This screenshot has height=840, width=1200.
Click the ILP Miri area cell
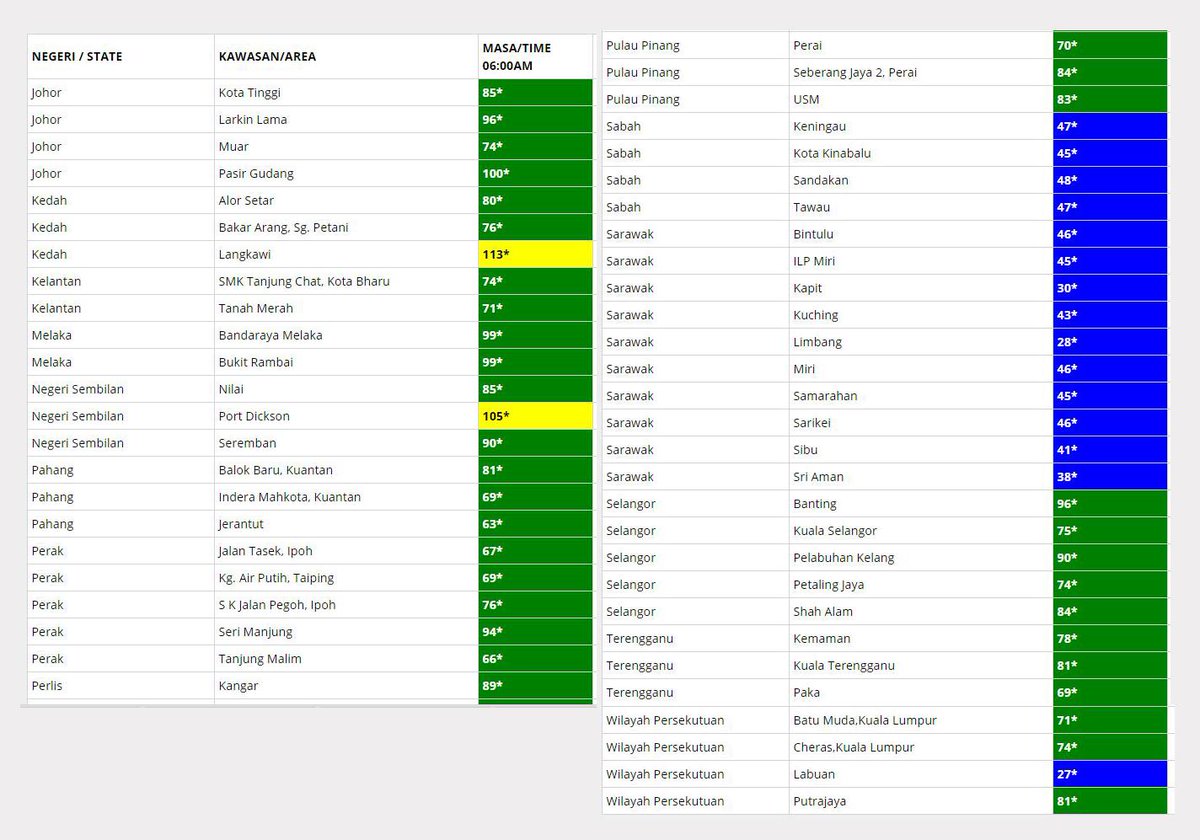[x=921, y=262]
